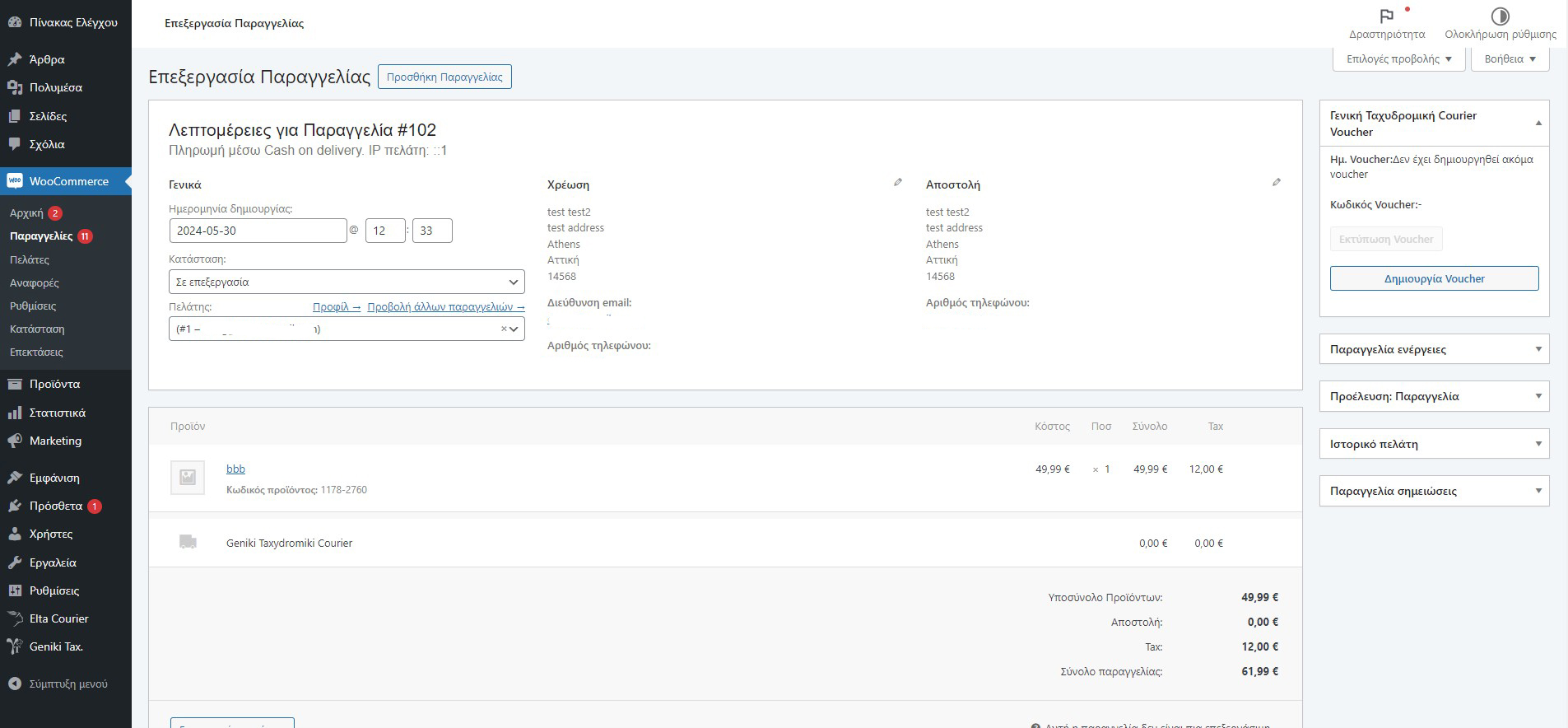
Task: Click the bbb product thumbnail placeholder
Action: tap(188, 478)
